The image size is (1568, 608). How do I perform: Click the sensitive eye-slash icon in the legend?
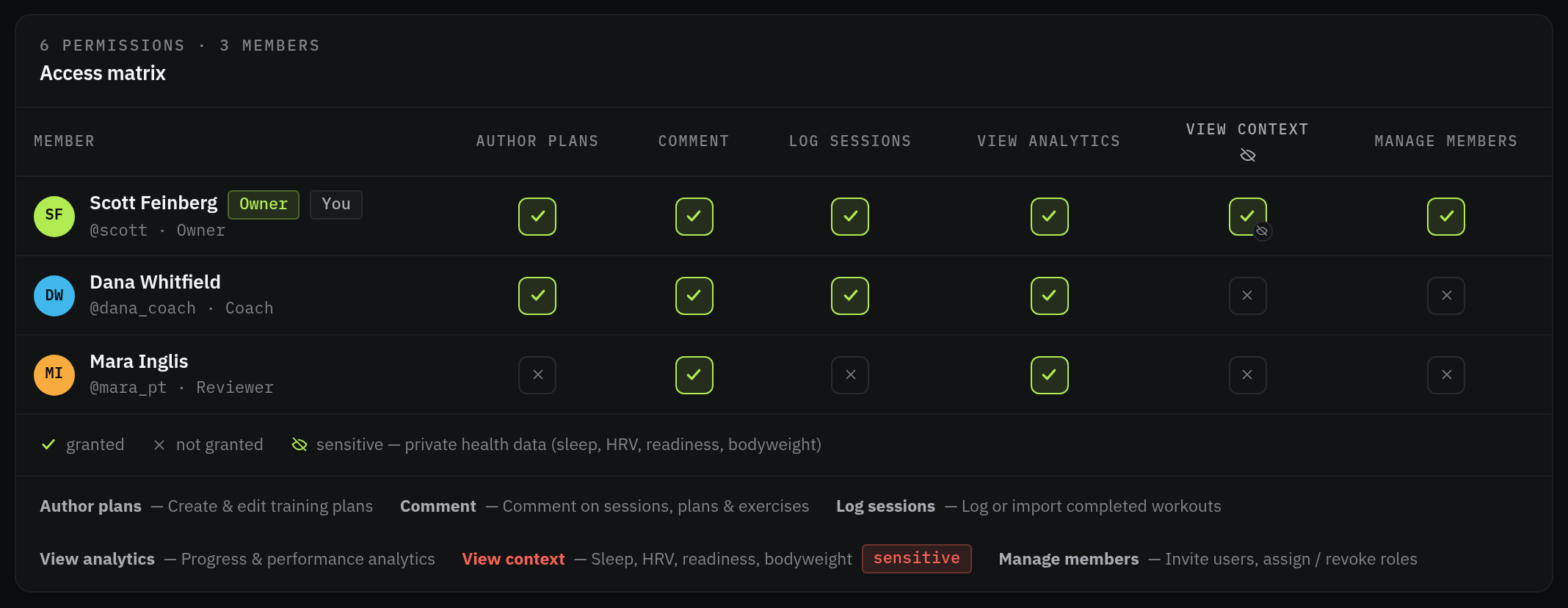[x=300, y=444]
